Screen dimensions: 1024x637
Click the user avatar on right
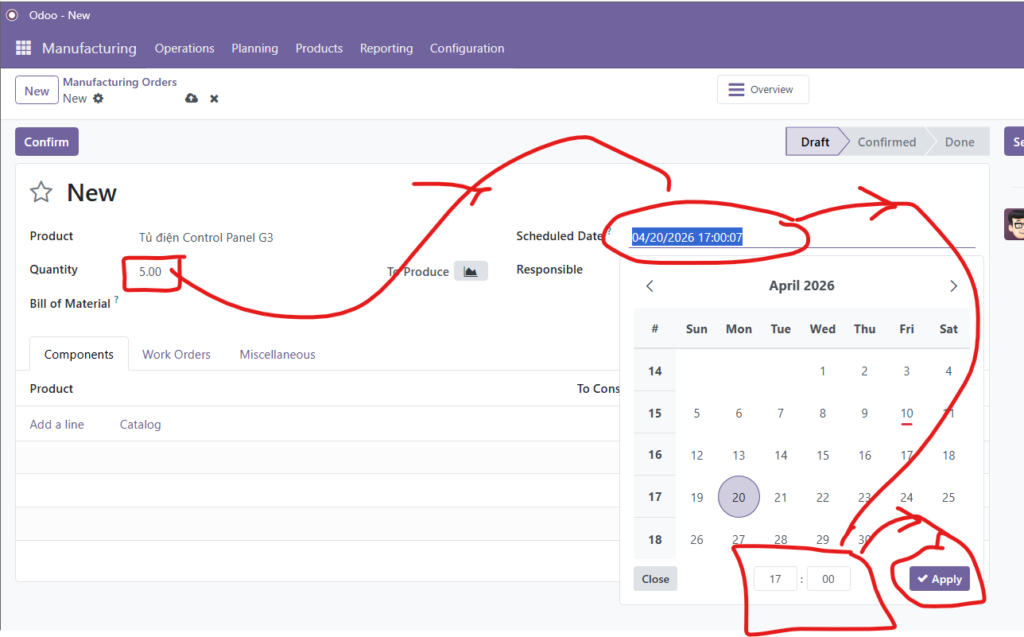pos(1013,224)
